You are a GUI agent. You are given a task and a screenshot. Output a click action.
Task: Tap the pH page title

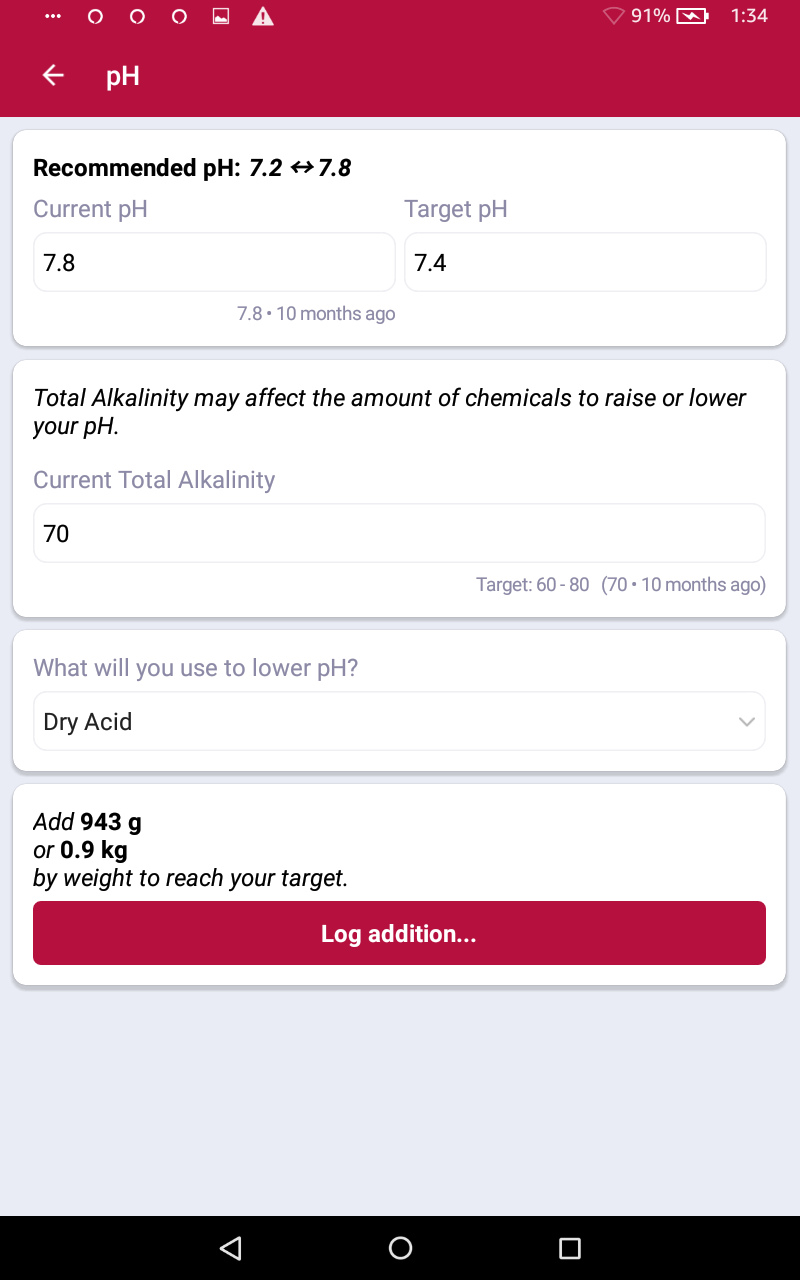[123, 76]
